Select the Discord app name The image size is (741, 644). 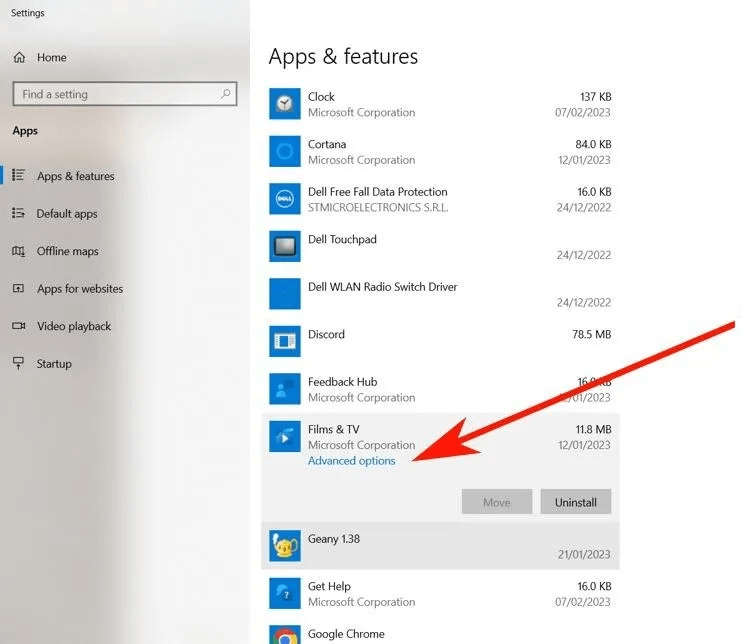pyautogui.click(x=326, y=335)
